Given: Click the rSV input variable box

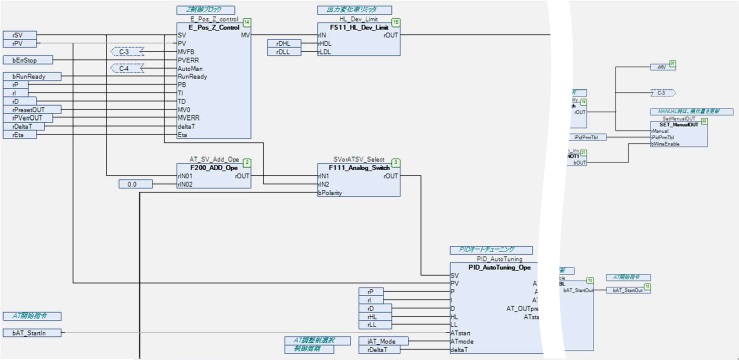Looking at the screenshot, I should 19,35.
